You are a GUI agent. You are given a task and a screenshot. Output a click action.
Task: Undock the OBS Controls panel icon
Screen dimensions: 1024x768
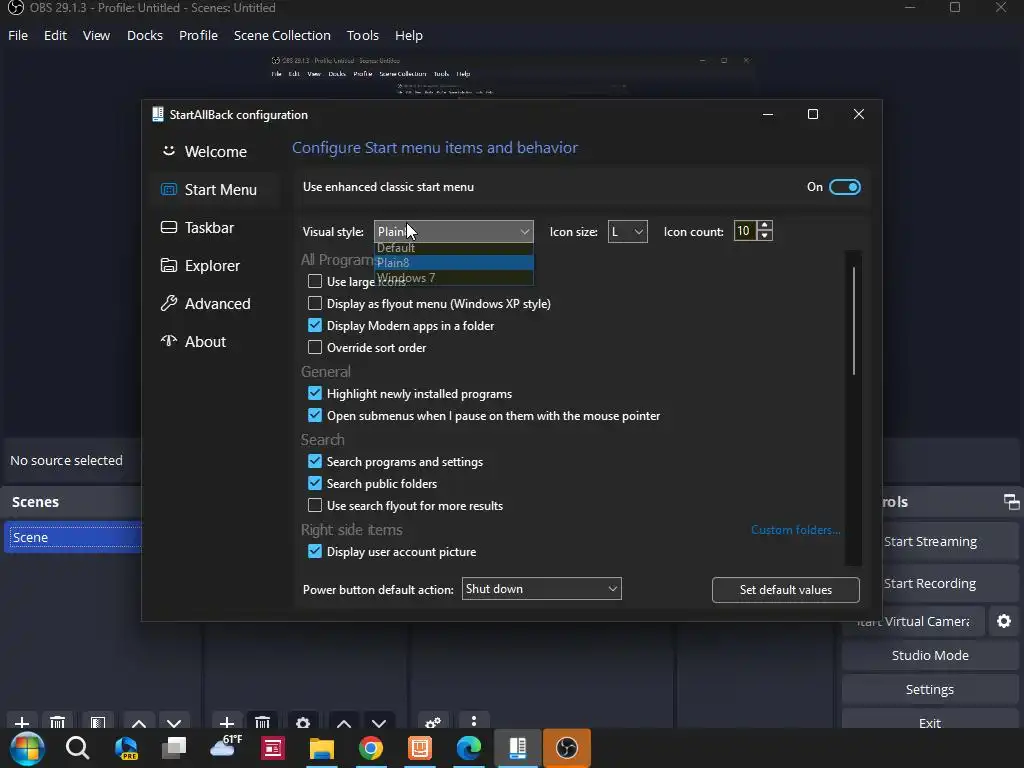[1011, 502]
